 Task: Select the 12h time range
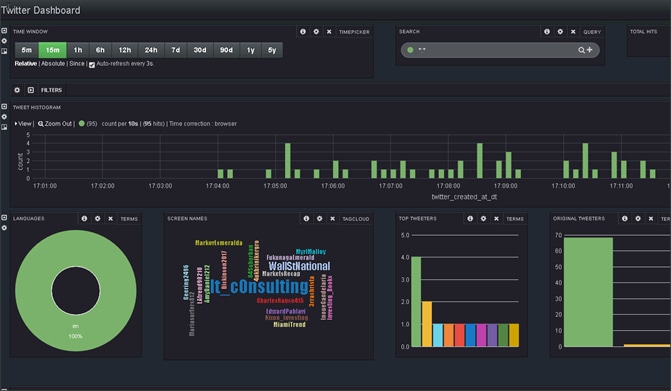[125, 50]
